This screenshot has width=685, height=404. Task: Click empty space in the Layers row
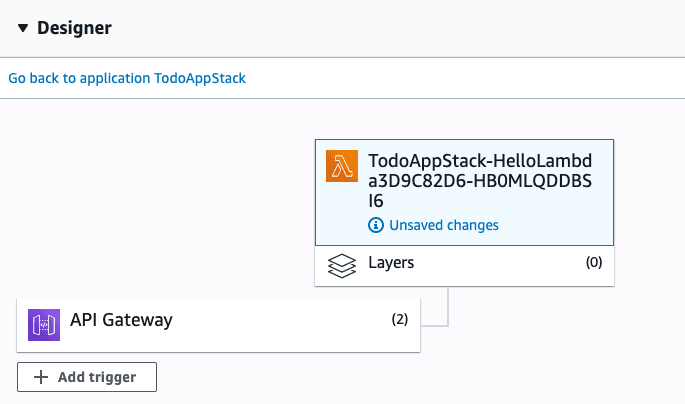coord(500,265)
